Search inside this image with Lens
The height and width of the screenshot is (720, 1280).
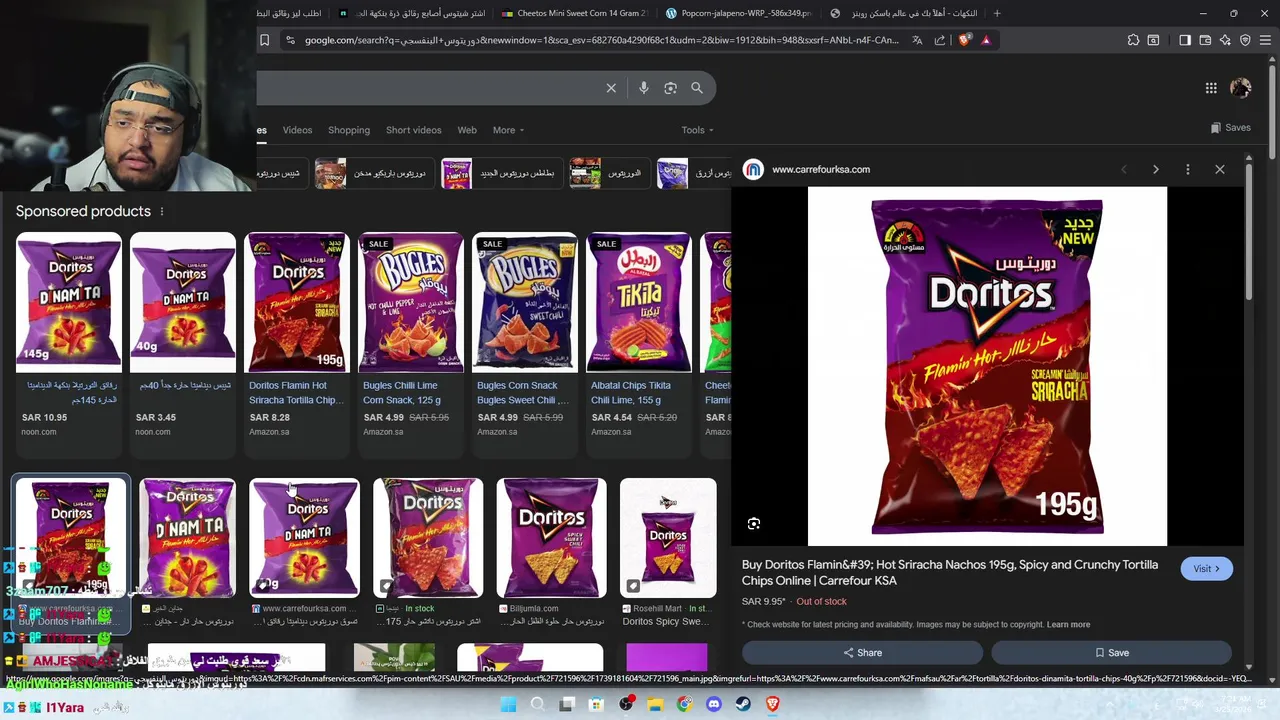[754, 524]
